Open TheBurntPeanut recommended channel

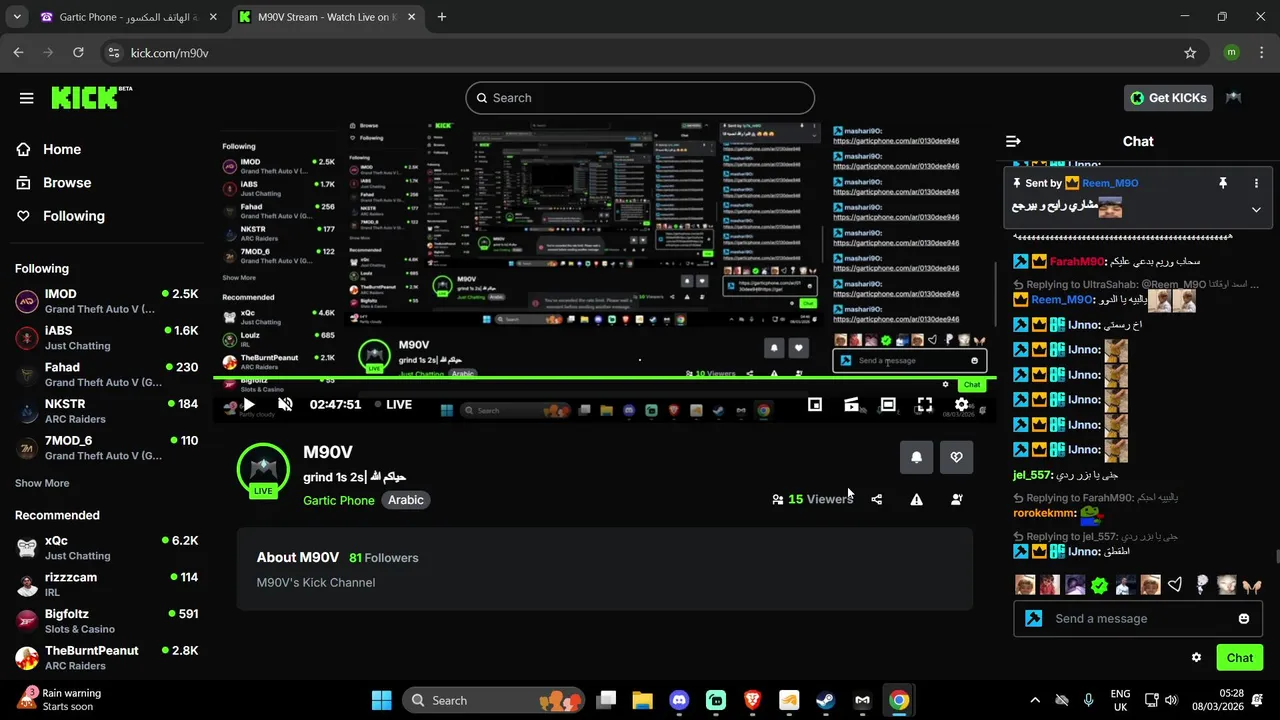106,657
